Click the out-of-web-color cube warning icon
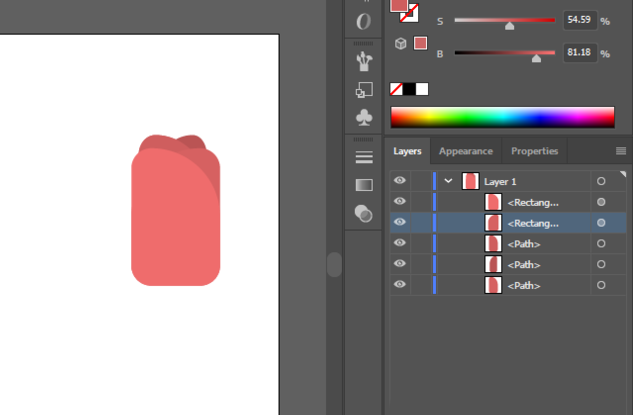Screen dimensions: 633x415 click(400, 43)
